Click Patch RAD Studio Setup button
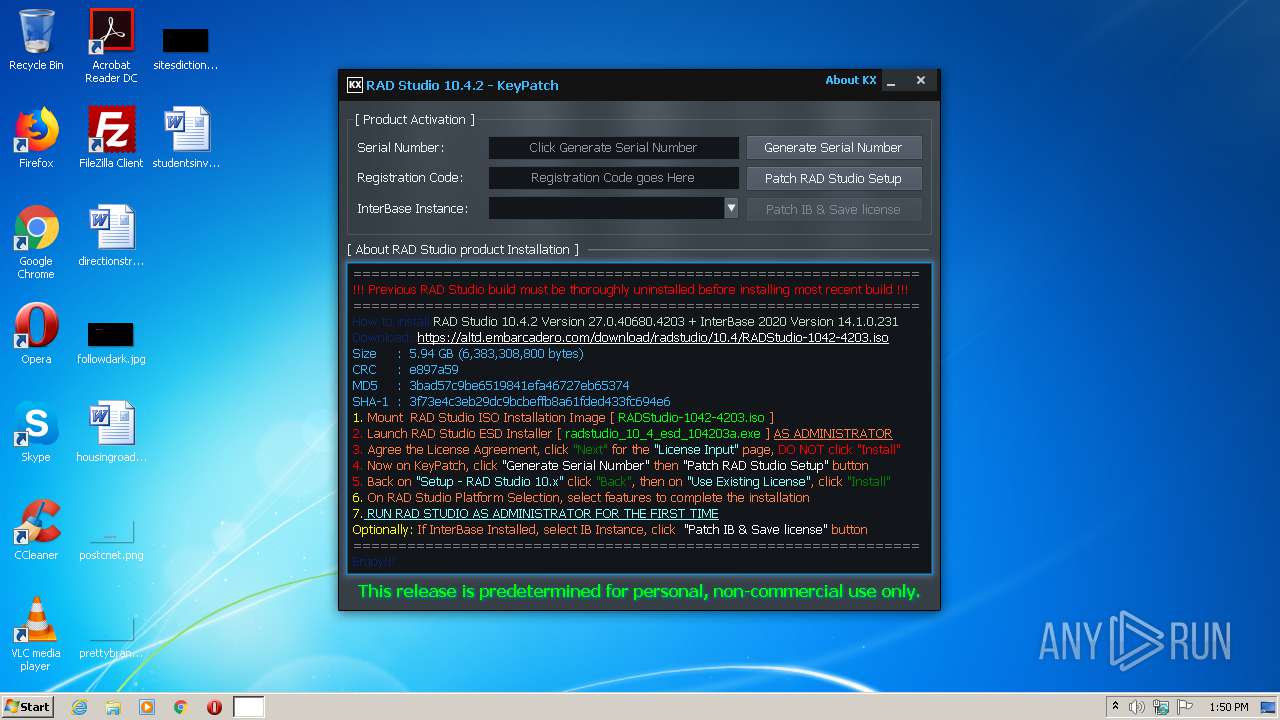1280x720 pixels. coord(833,178)
